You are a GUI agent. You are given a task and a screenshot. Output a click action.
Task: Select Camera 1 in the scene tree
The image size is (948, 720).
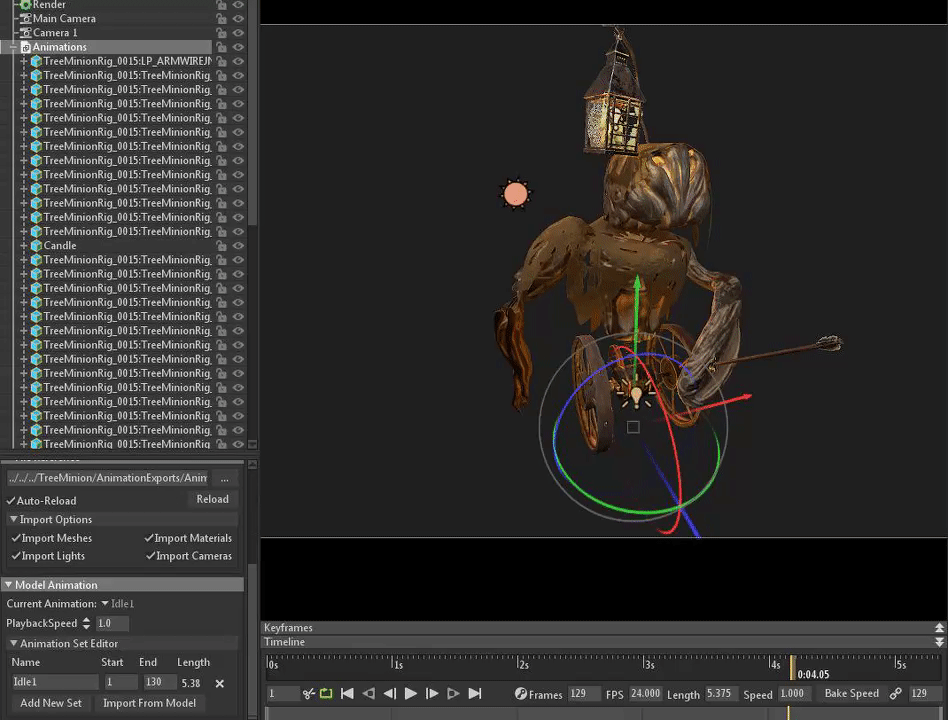[55, 33]
